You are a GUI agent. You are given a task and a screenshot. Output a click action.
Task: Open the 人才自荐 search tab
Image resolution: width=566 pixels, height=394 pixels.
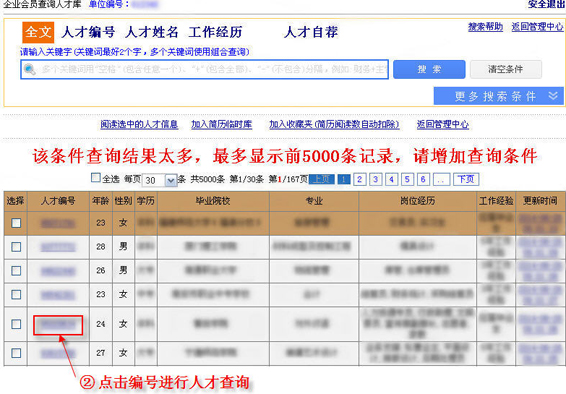click(311, 32)
